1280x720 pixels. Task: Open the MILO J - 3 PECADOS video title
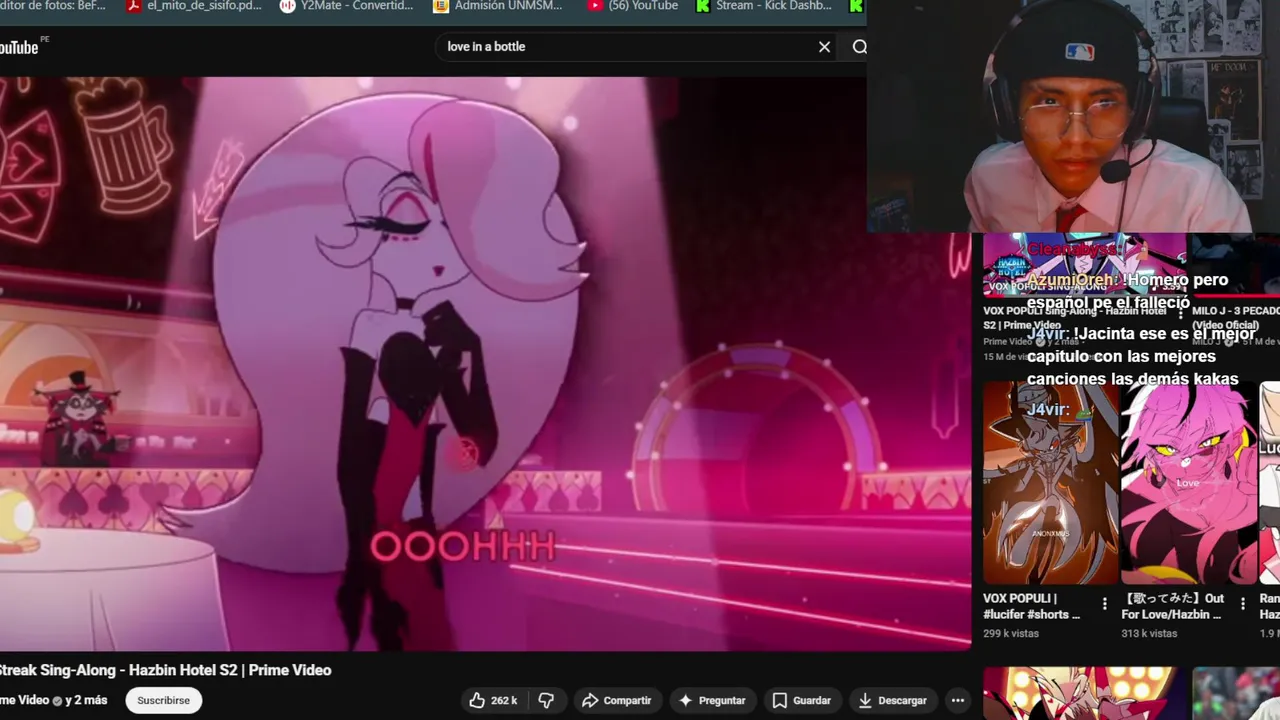coord(1236,318)
